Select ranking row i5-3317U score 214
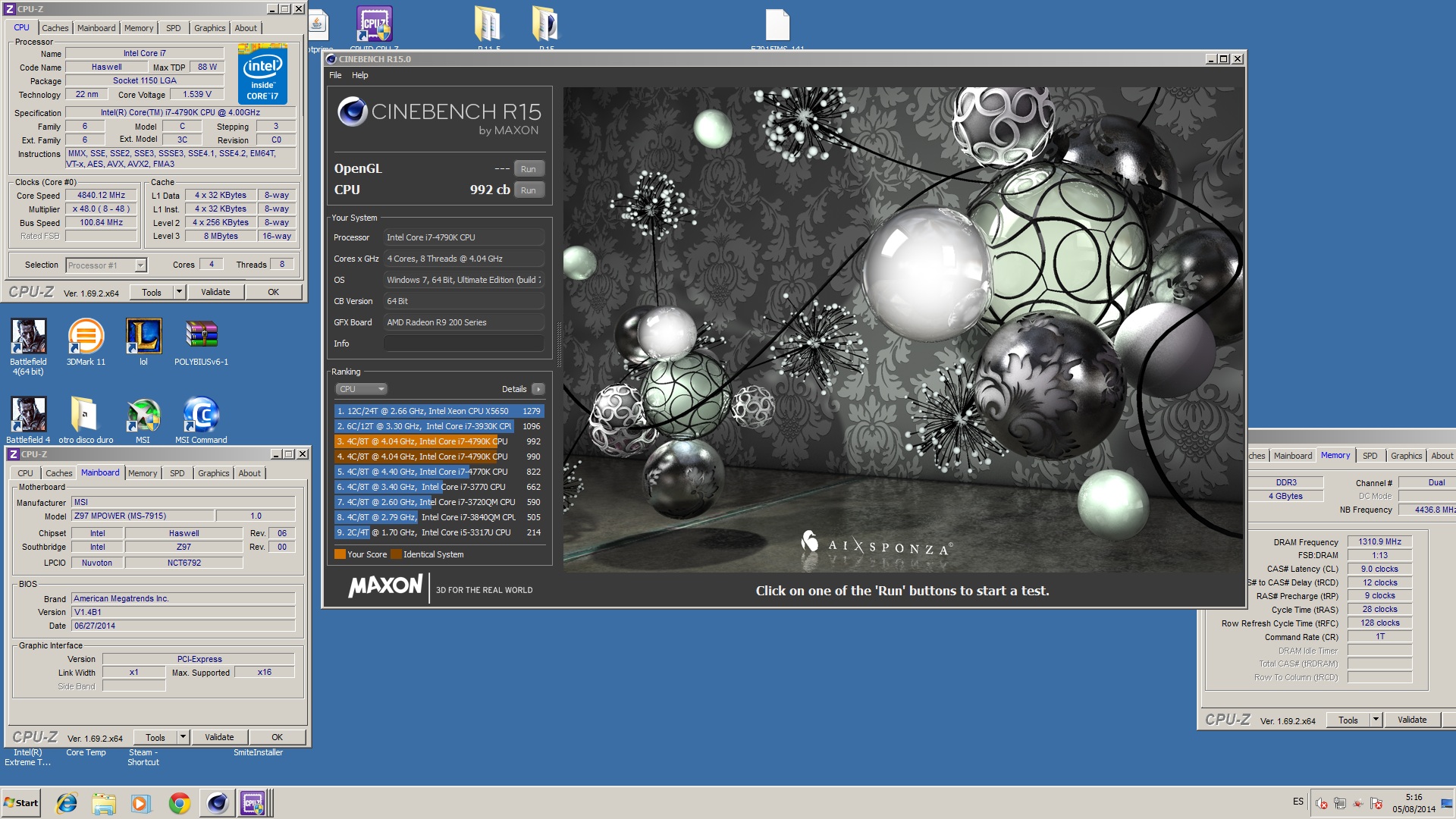The width and height of the screenshot is (1456, 819). point(439,532)
